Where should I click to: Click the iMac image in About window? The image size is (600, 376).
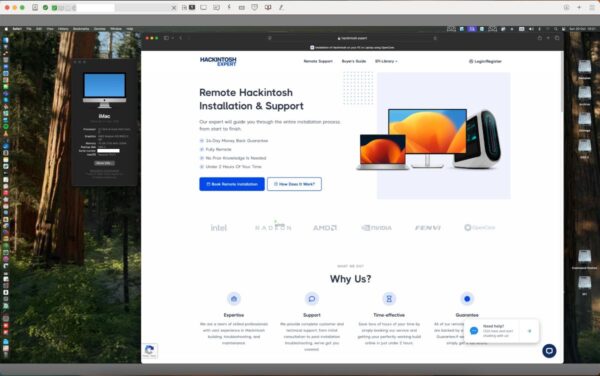pos(104,90)
